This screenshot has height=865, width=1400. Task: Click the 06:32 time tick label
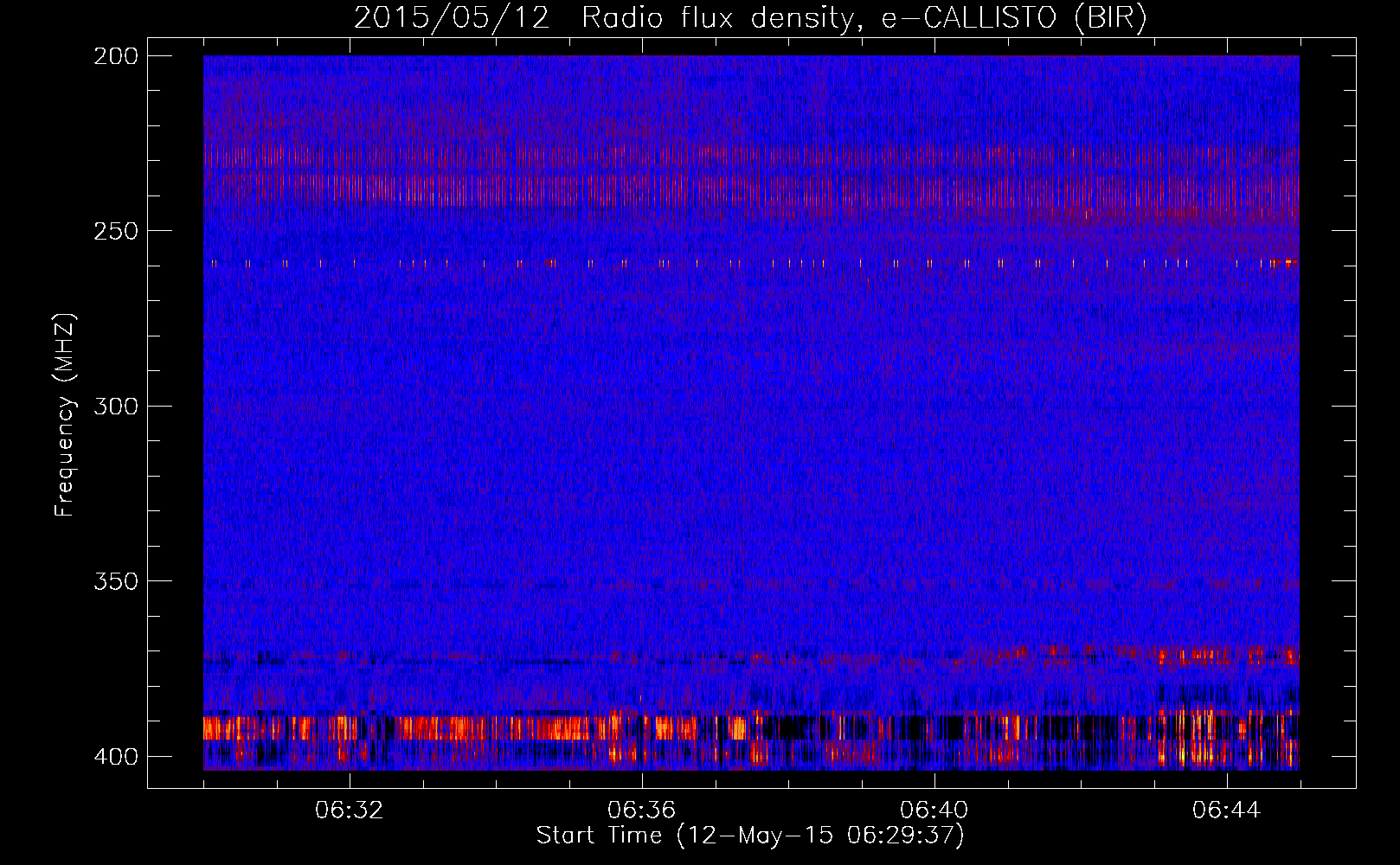pos(350,811)
